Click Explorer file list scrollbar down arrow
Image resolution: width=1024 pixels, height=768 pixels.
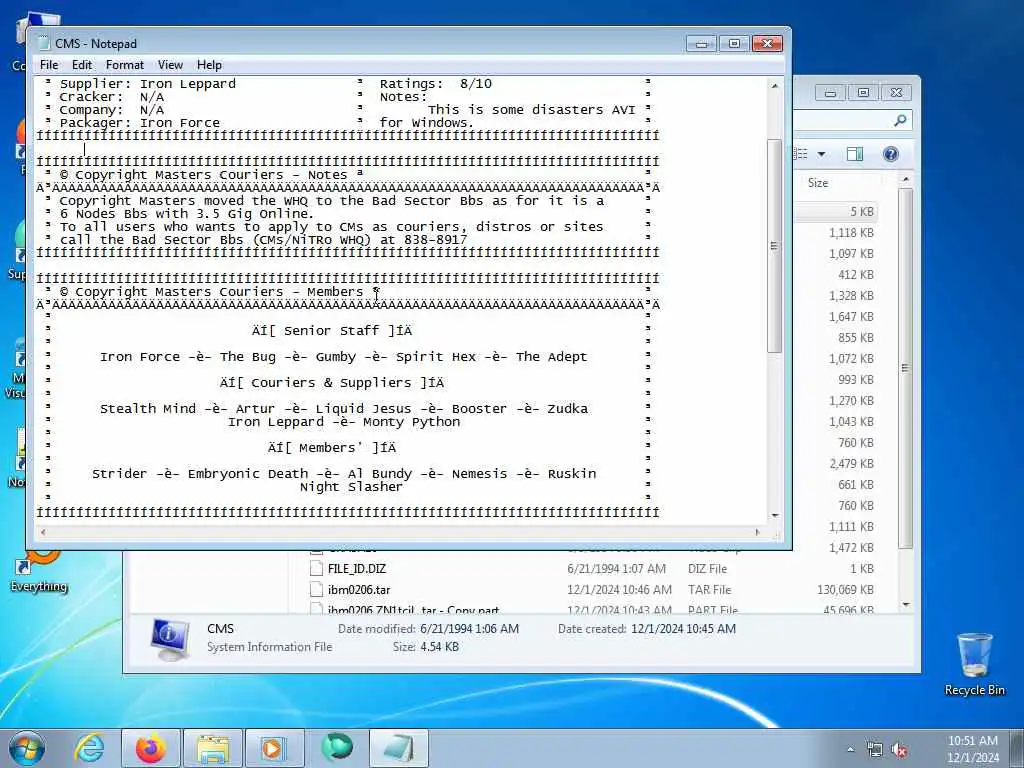(x=906, y=605)
